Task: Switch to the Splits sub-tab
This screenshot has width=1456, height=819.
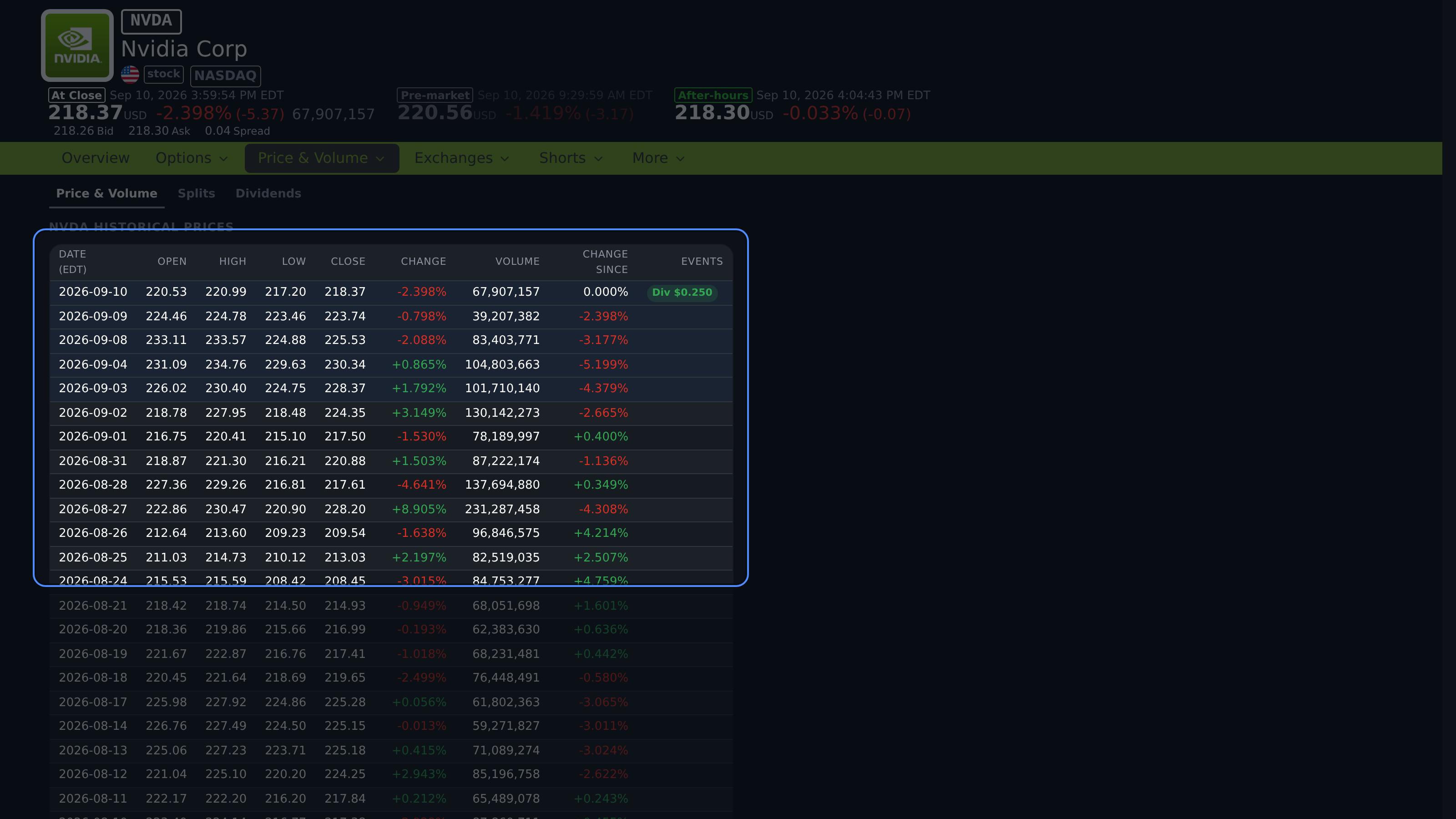Action: pyautogui.click(x=197, y=194)
